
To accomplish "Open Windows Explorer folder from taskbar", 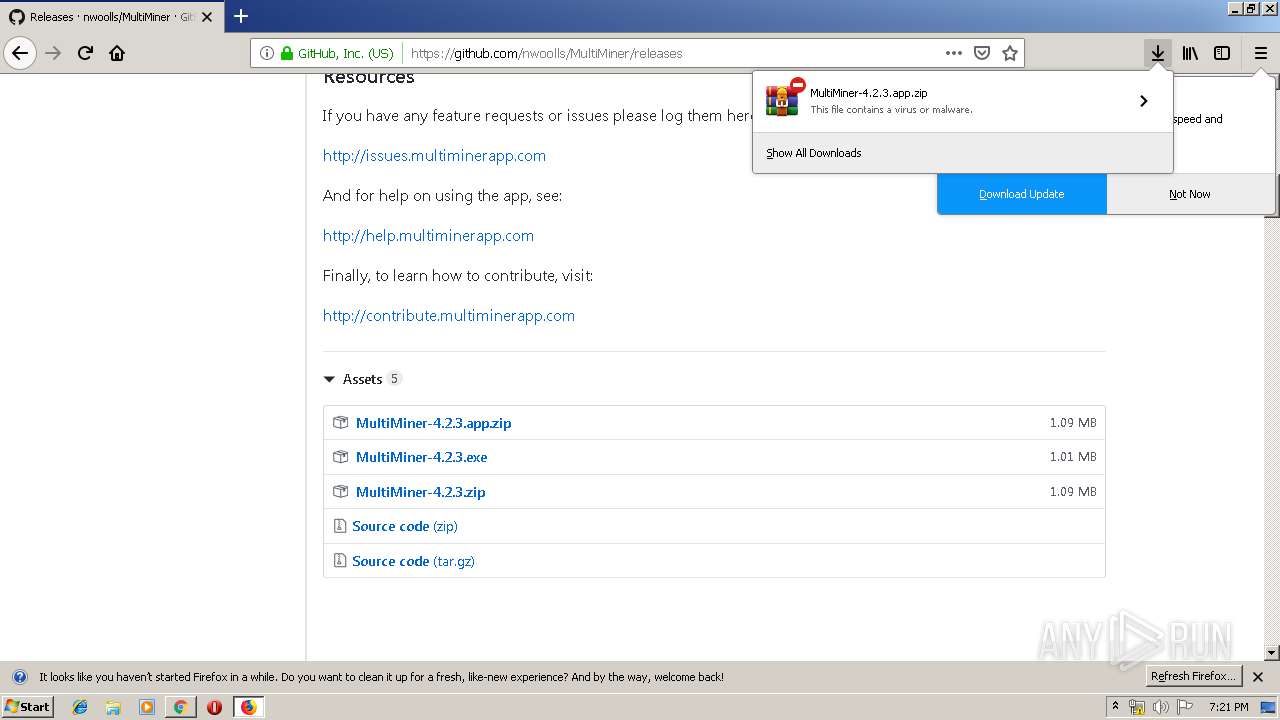I will coord(113,707).
